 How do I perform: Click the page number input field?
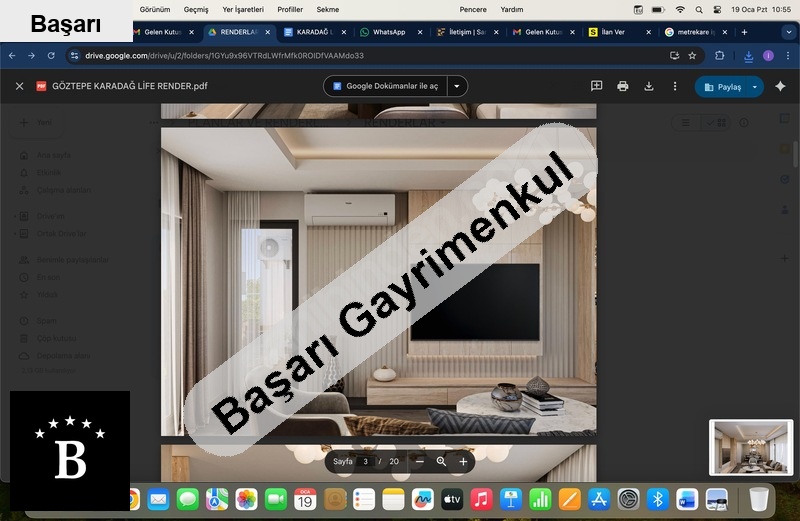tap(367, 462)
